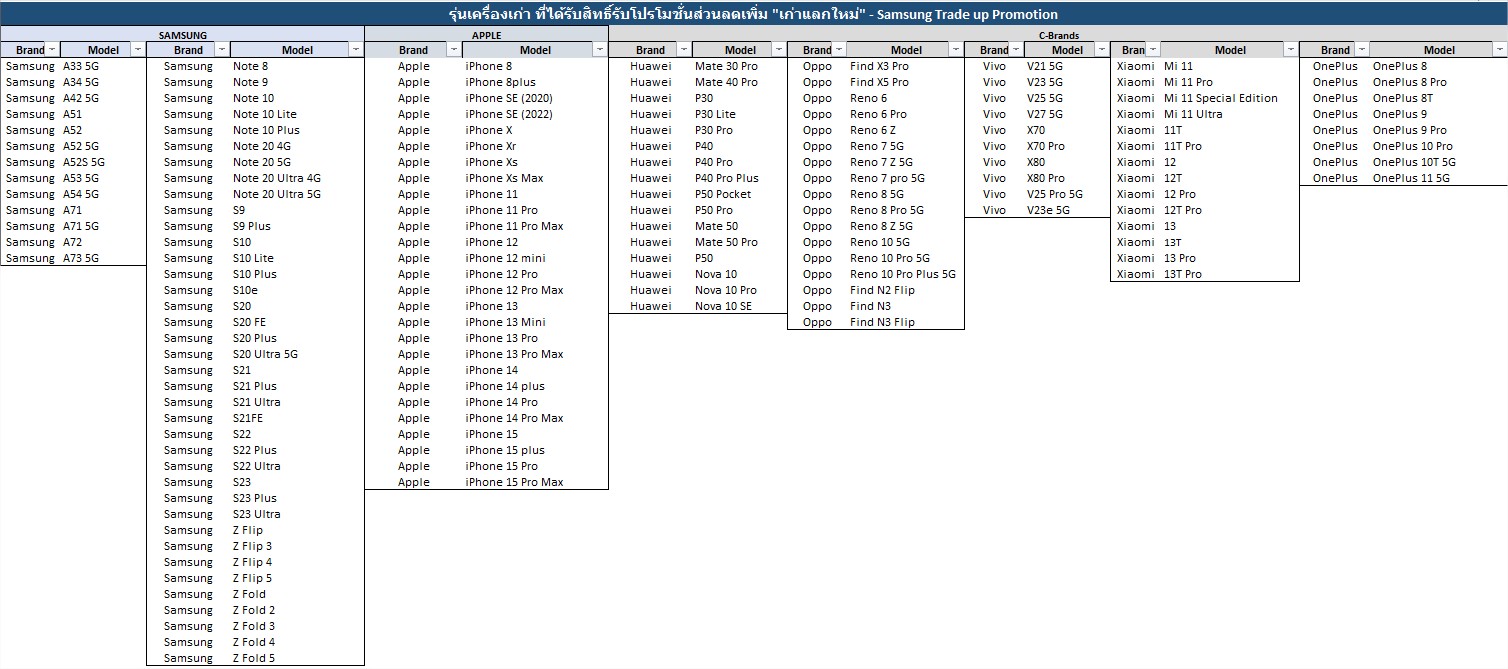Click the P30 Lite cell
Image resolution: width=1508 pixels, height=669 pixels.
point(740,114)
